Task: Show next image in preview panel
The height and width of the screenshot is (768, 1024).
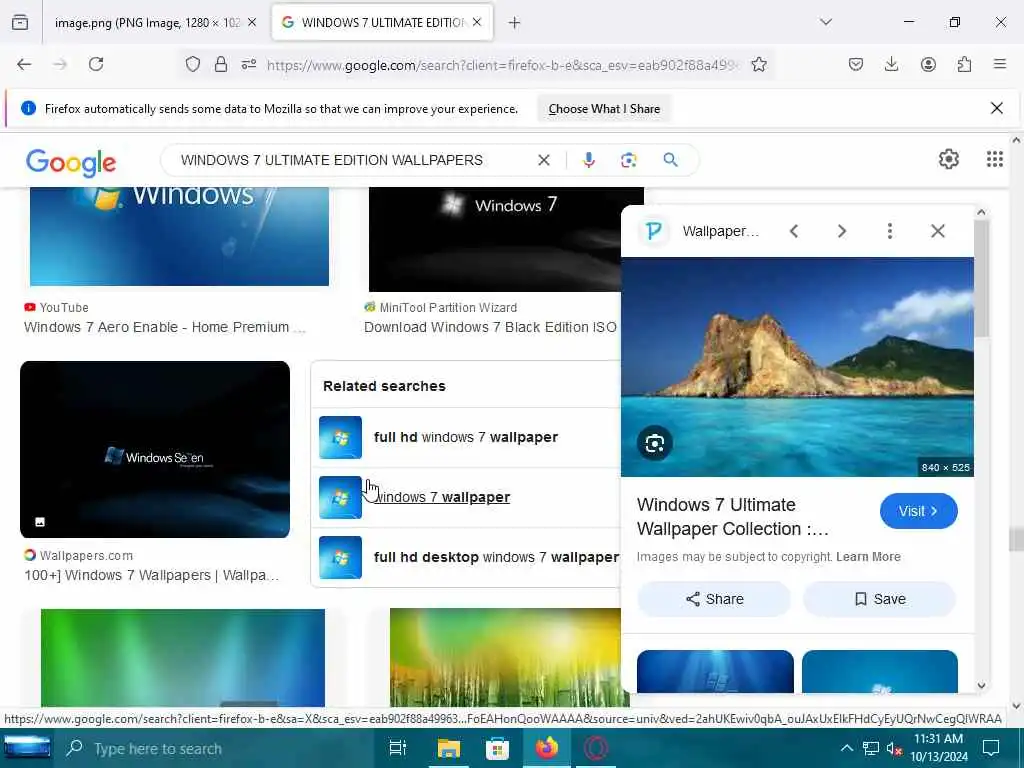Action: 842,231
